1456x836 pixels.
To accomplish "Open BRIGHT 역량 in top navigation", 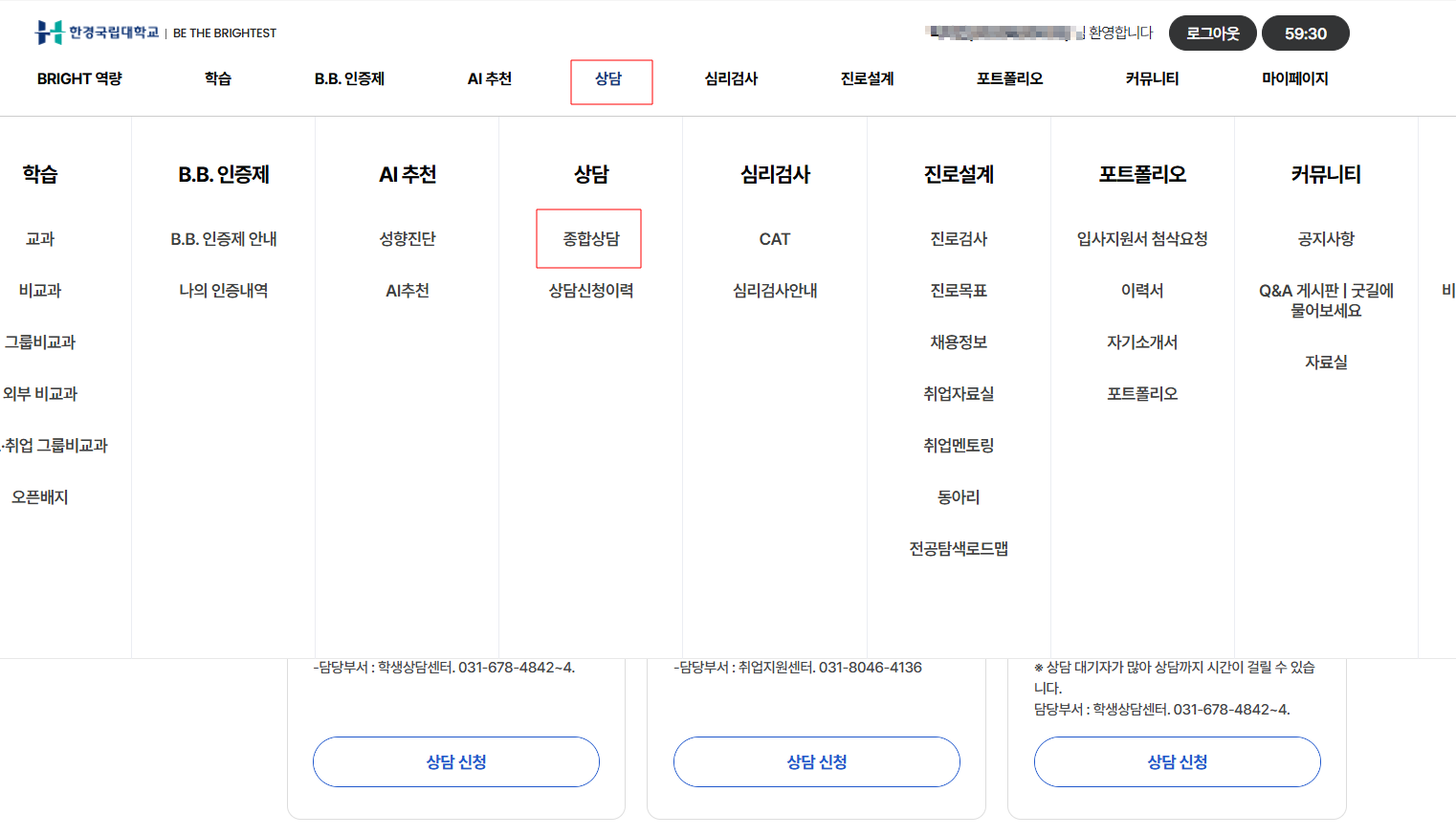I will [79, 78].
